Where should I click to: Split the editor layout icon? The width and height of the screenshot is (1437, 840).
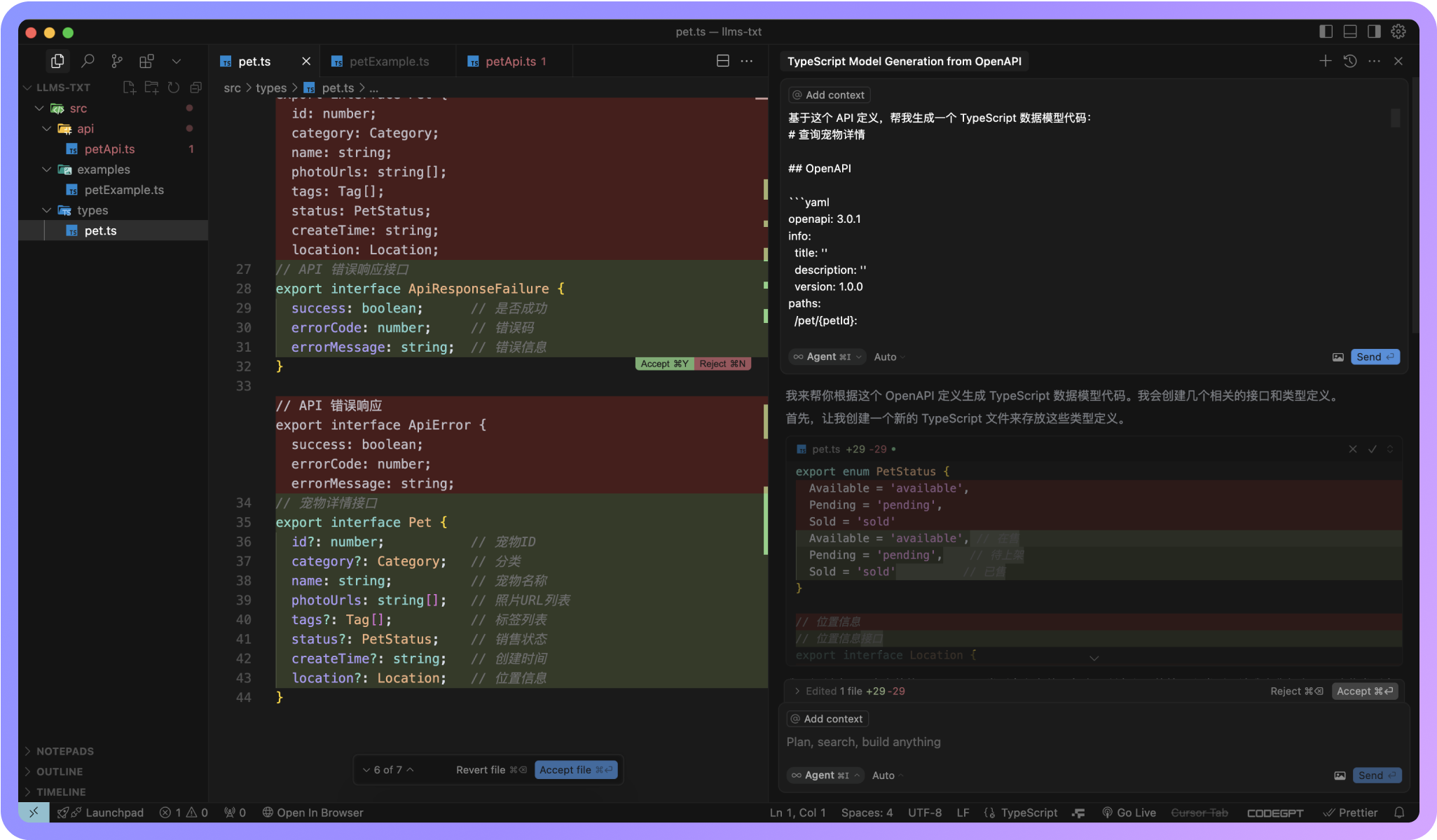pyautogui.click(x=723, y=62)
